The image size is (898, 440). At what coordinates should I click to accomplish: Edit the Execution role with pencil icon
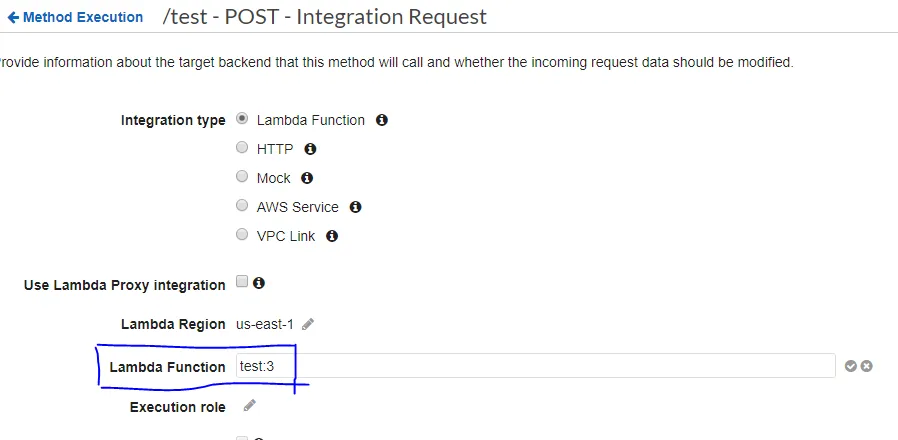click(x=250, y=406)
